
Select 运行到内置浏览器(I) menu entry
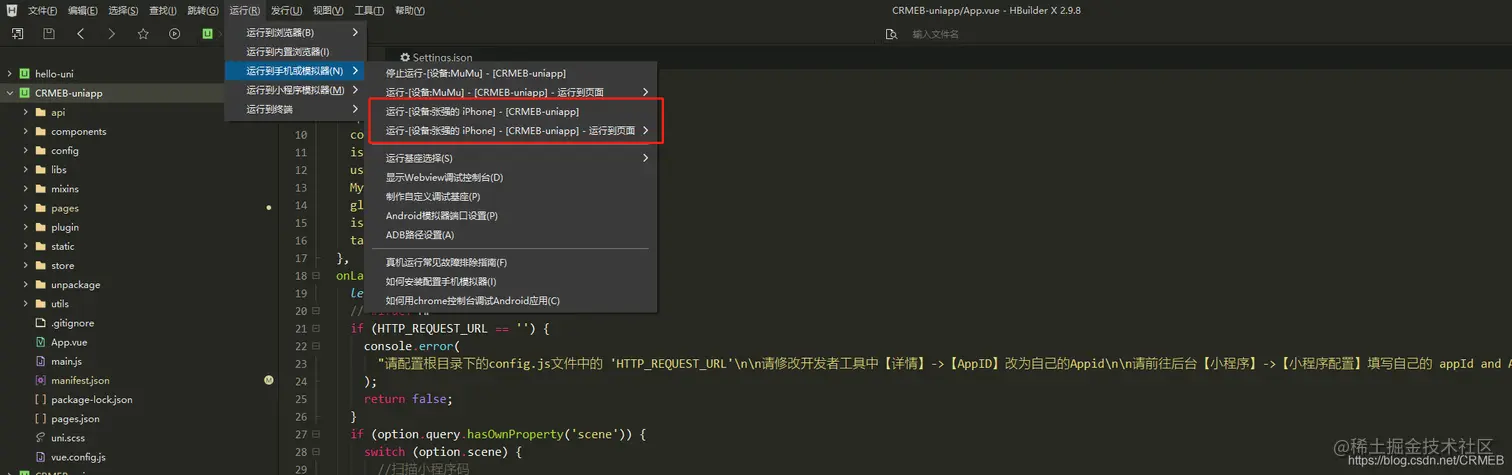click(295, 51)
